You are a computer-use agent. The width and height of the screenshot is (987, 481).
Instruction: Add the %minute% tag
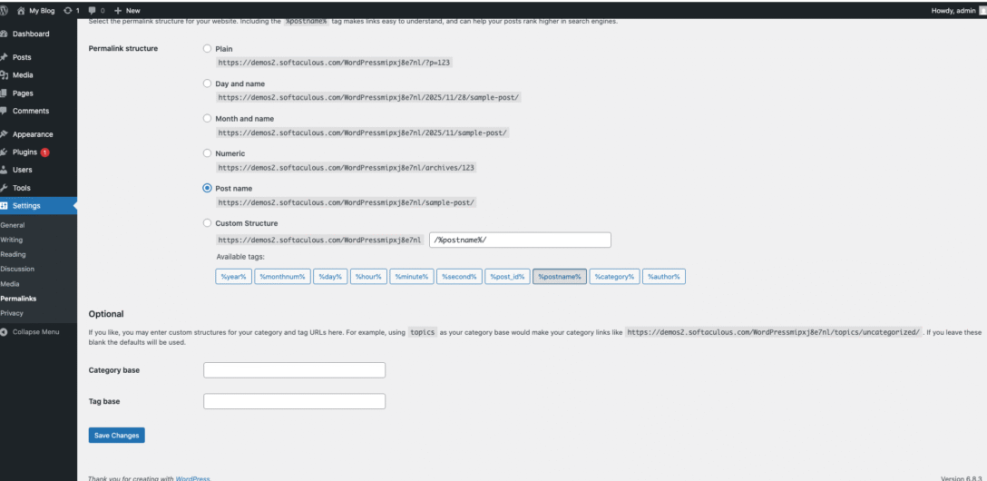[412, 277]
